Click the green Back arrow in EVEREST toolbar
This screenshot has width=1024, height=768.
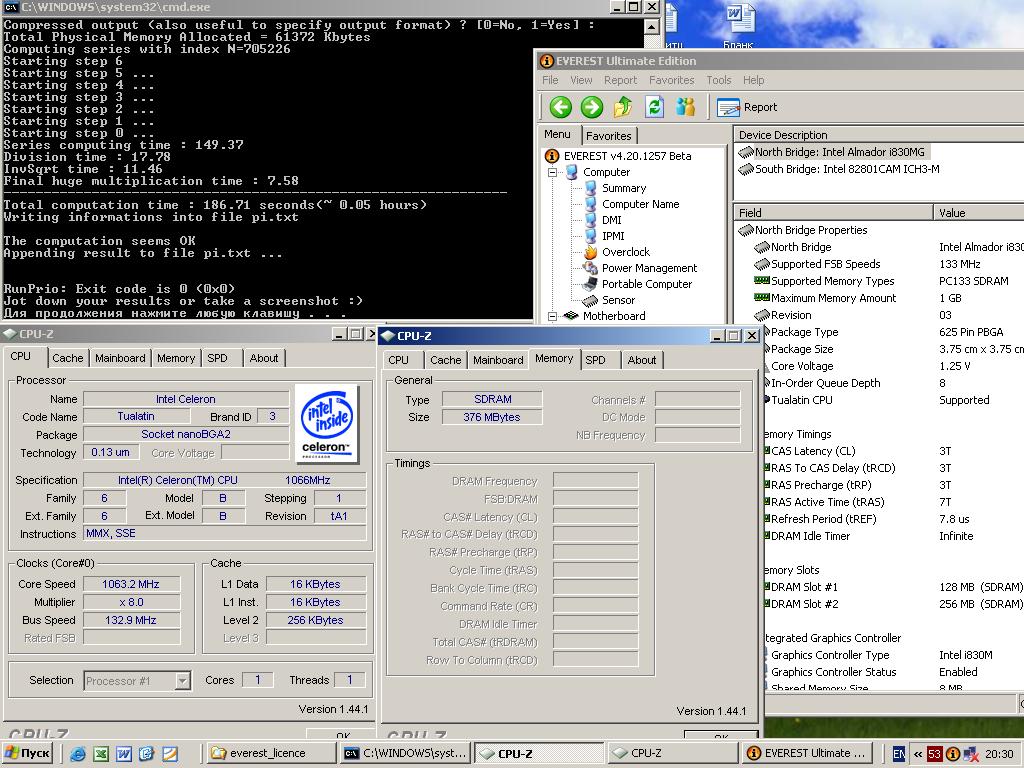(x=560, y=106)
